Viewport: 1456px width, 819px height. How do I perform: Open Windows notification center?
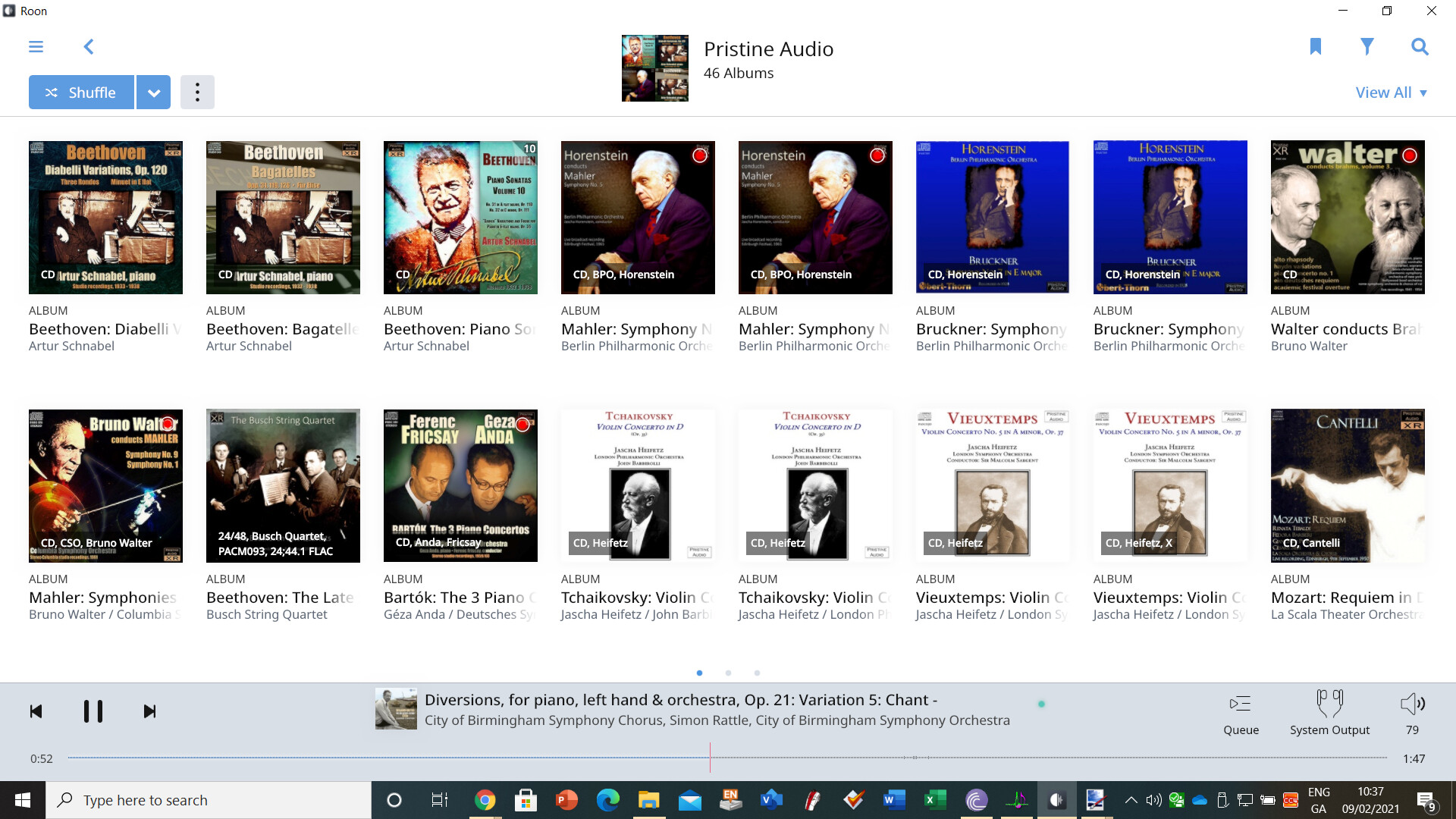click(1426, 801)
